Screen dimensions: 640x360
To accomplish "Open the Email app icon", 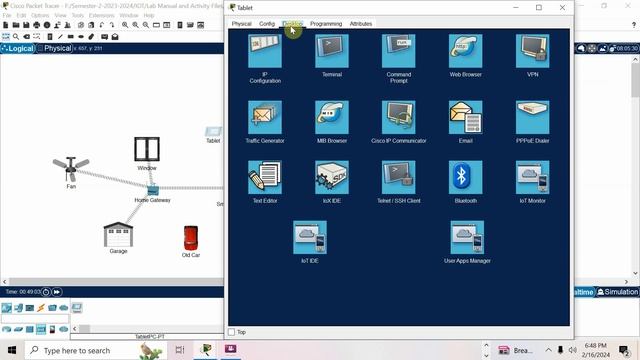I will point(465,118).
